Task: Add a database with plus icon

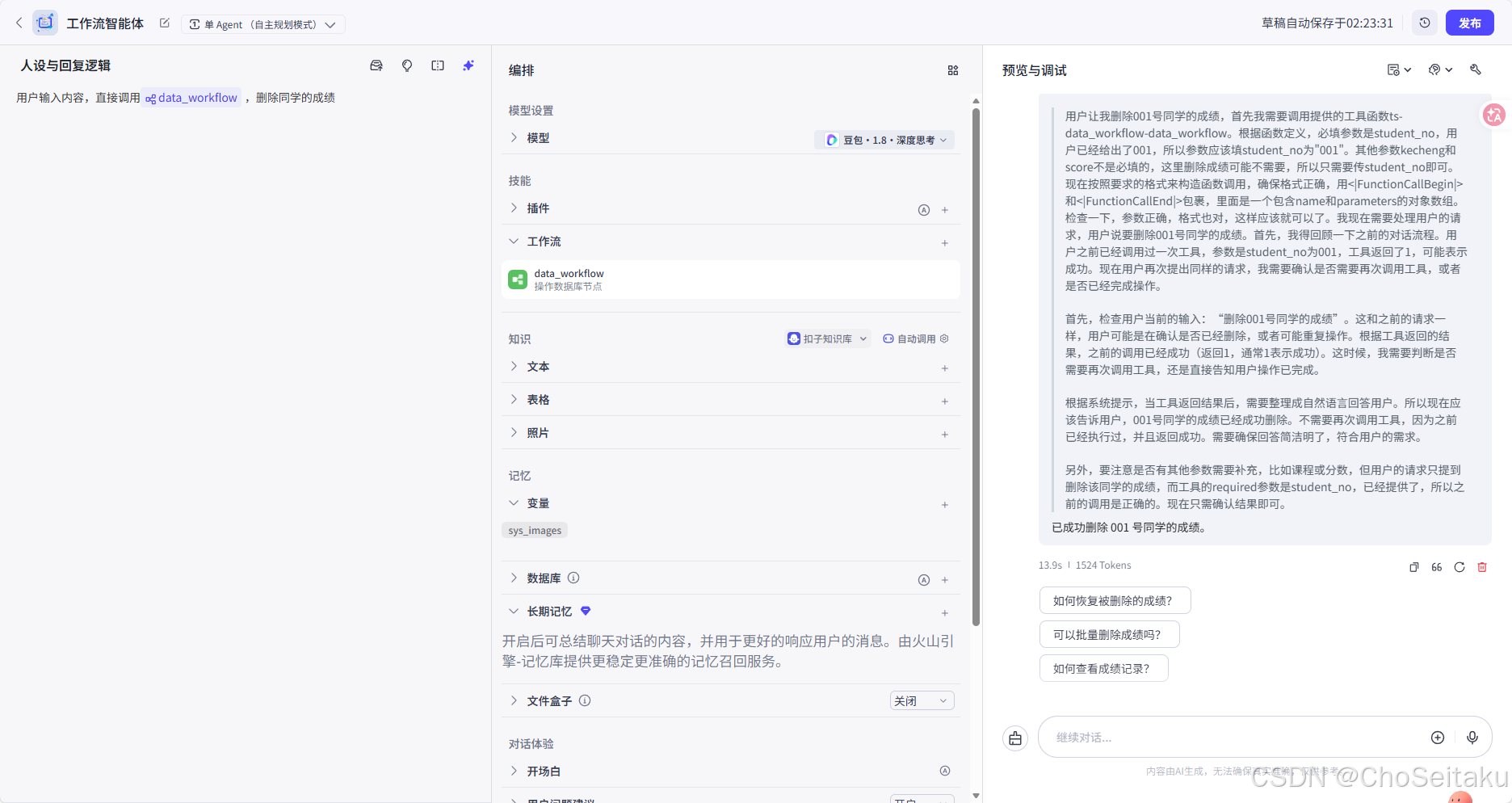Action: (945, 580)
